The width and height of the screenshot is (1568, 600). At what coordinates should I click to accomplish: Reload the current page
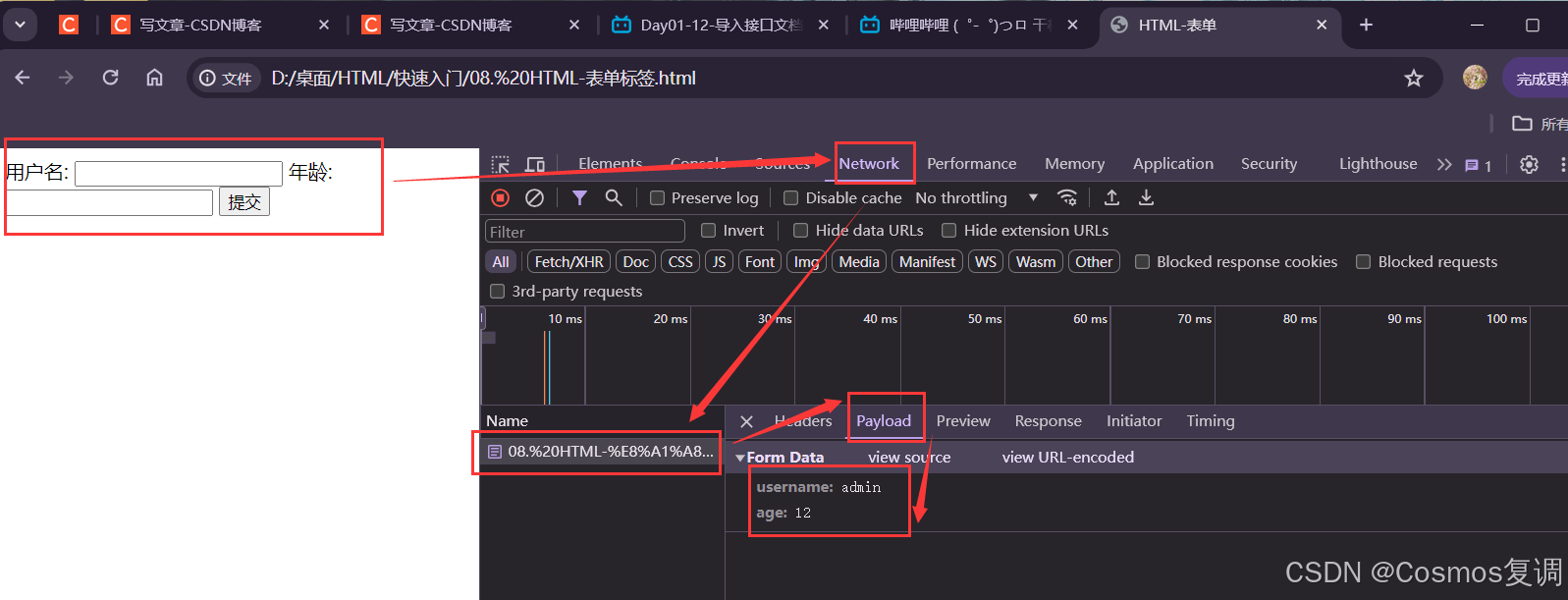[x=110, y=78]
